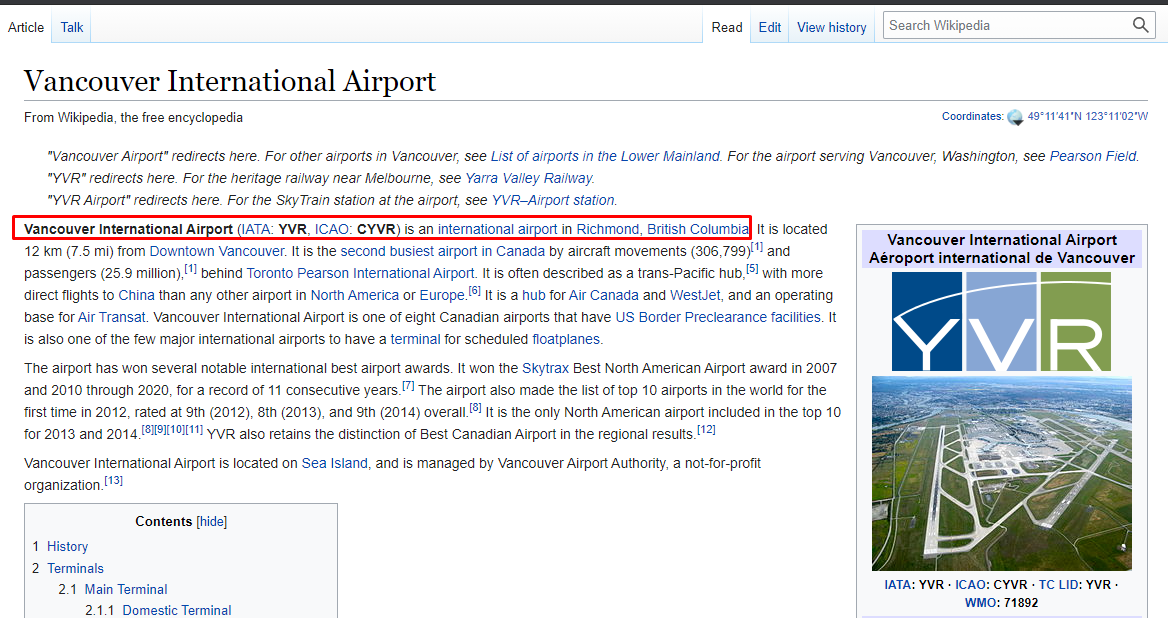Open the WestJet link

coord(695,295)
